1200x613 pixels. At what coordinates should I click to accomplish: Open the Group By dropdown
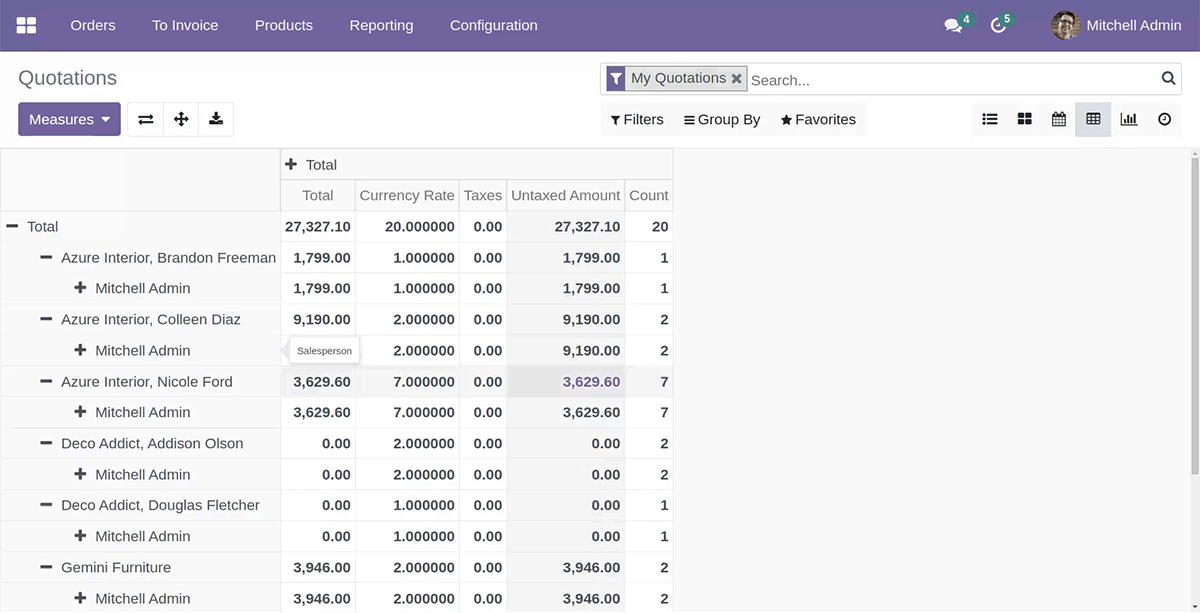coord(722,119)
